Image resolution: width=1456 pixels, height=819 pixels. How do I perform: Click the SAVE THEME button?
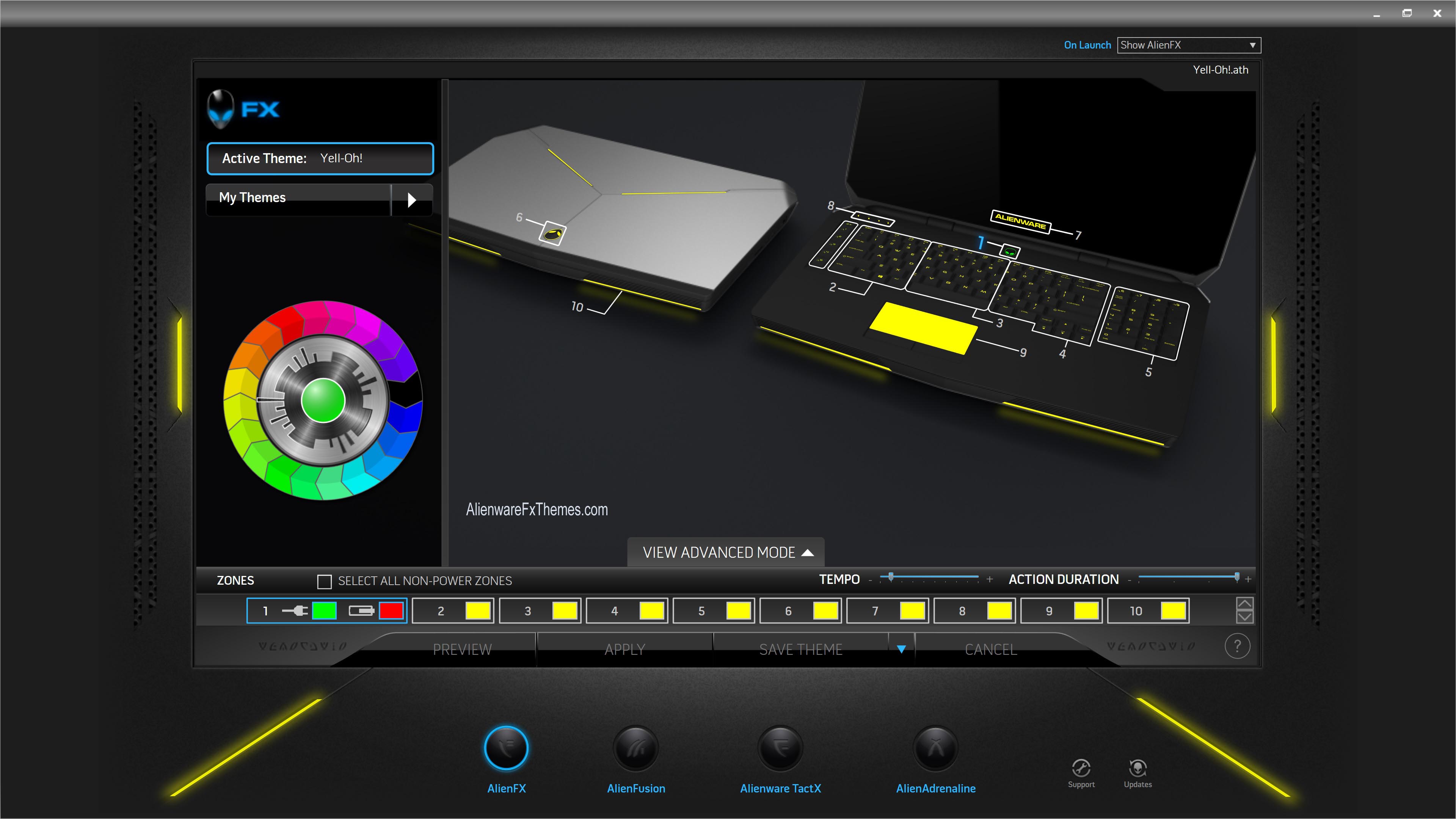(800, 650)
